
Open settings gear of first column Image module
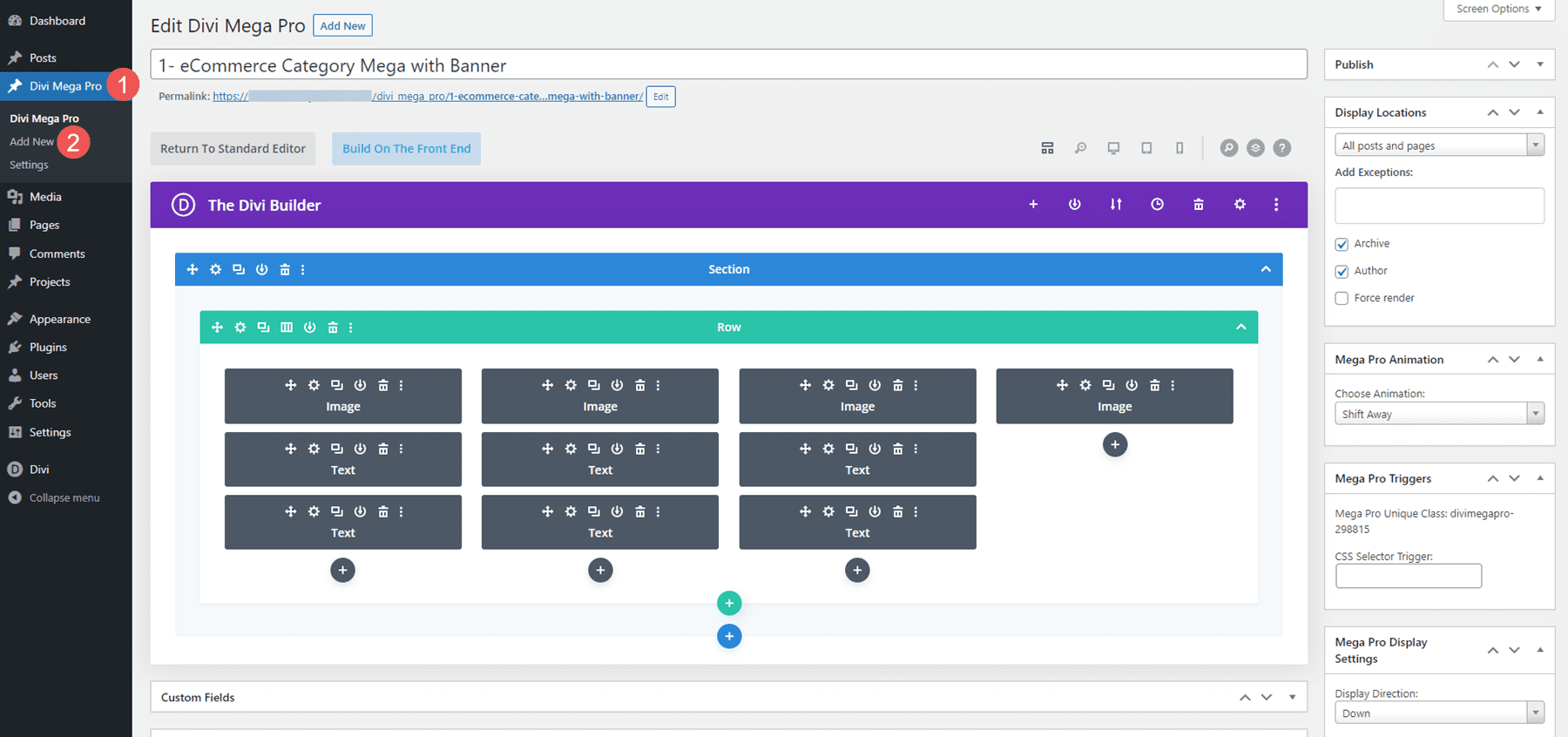pos(314,385)
